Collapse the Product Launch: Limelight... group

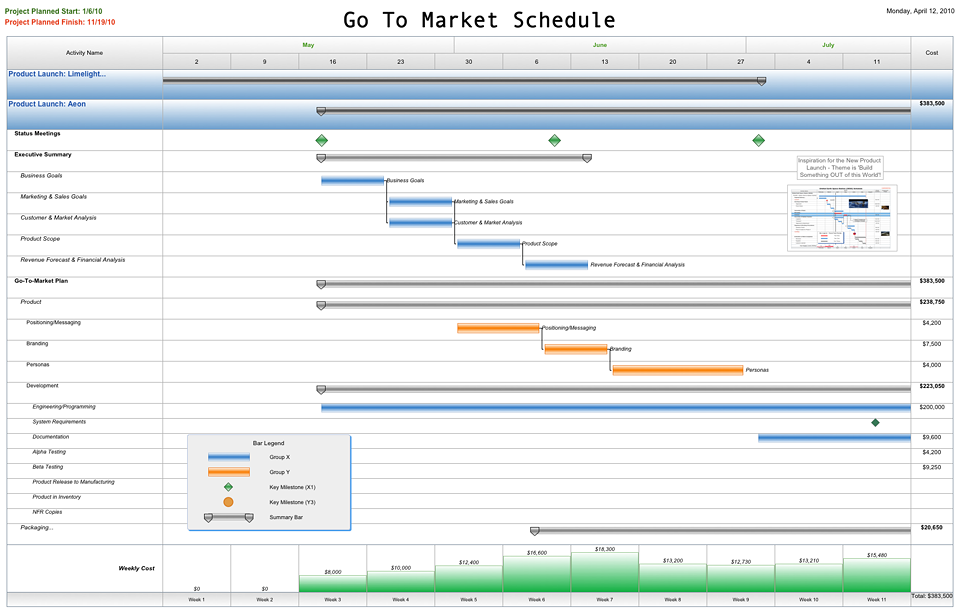click(x=57, y=74)
